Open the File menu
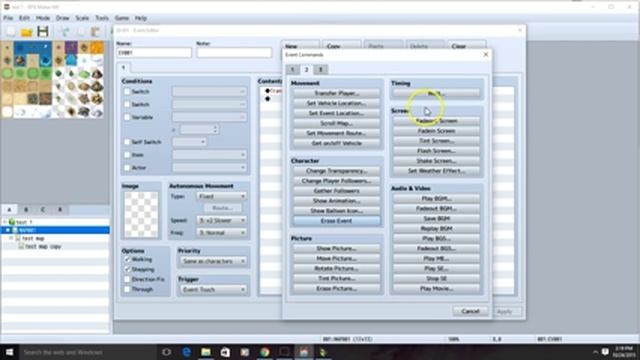This screenshot has height=360, width=640. tap(8, 18)
